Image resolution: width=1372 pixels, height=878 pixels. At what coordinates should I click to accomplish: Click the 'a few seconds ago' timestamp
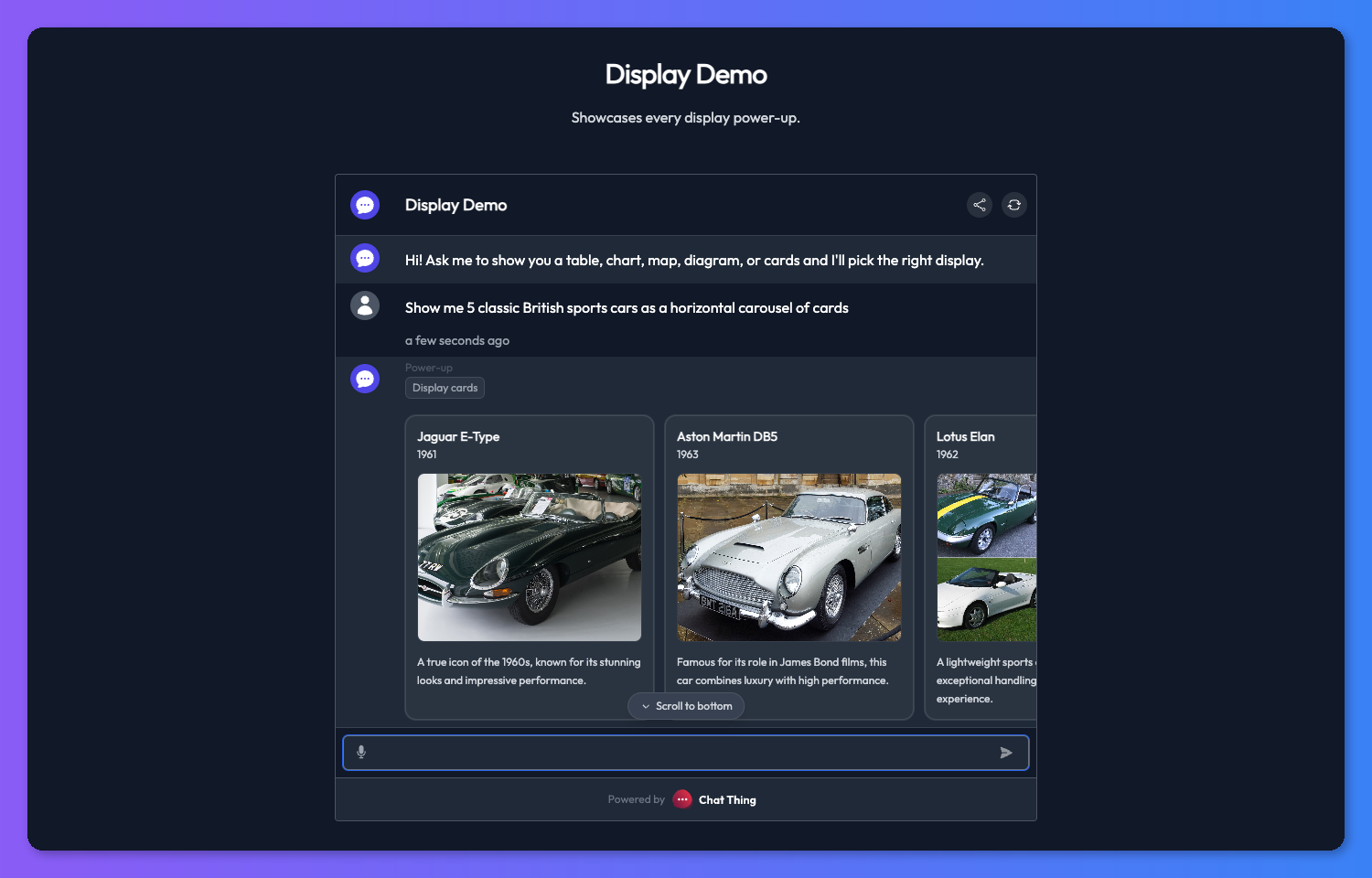[457, 340]
